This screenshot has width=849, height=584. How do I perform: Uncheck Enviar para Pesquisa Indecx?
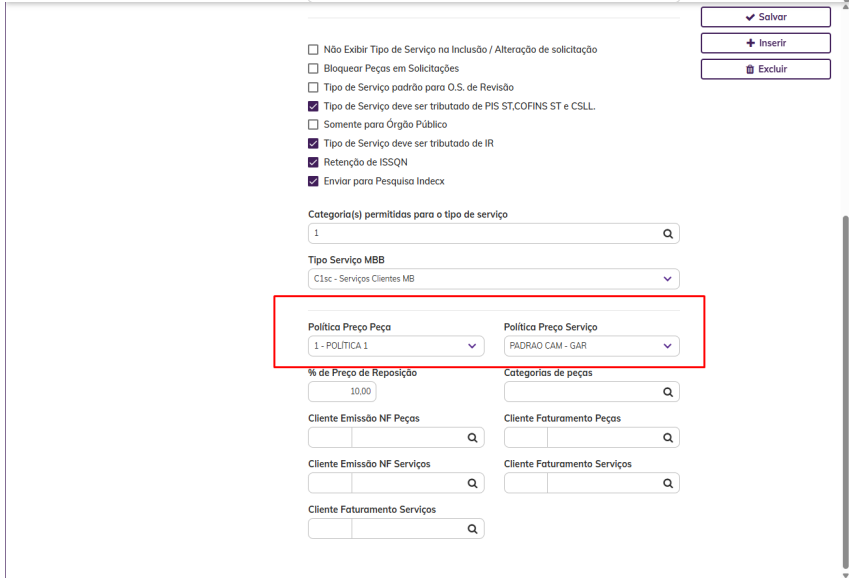[313, 181]
